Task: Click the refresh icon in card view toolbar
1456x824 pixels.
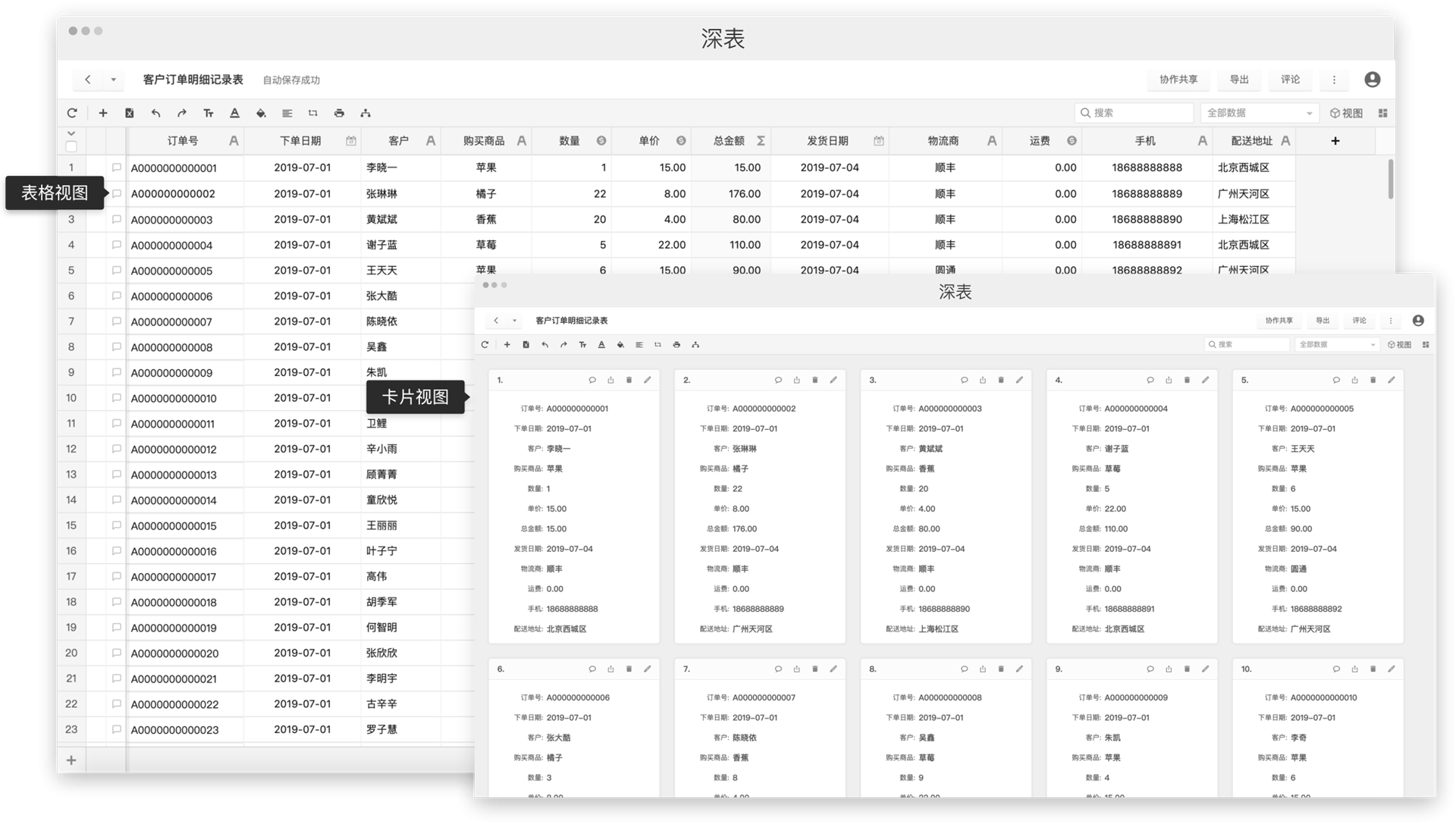Action: (485, 345)
